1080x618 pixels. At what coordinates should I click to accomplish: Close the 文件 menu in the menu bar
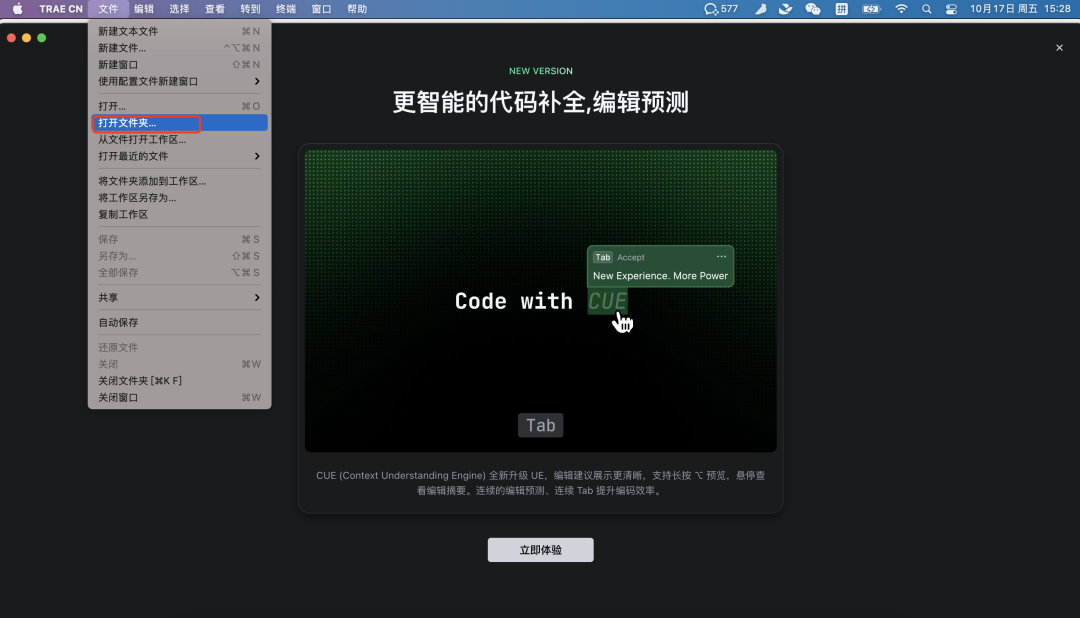coord(108,9)
